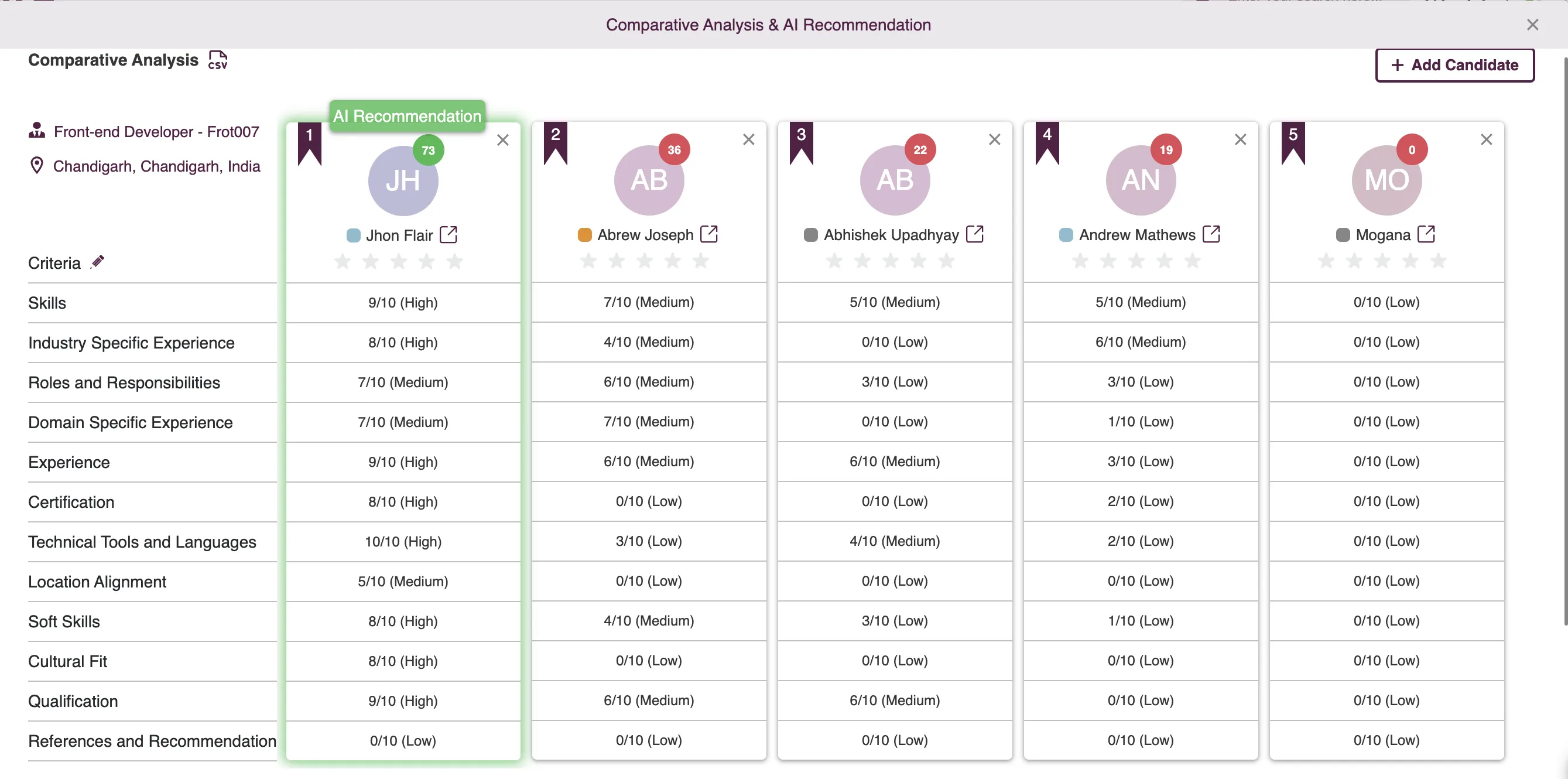Click Chandigarh, Chandigarh, India location text
The image size is (1568, 779).
[156, 166]
